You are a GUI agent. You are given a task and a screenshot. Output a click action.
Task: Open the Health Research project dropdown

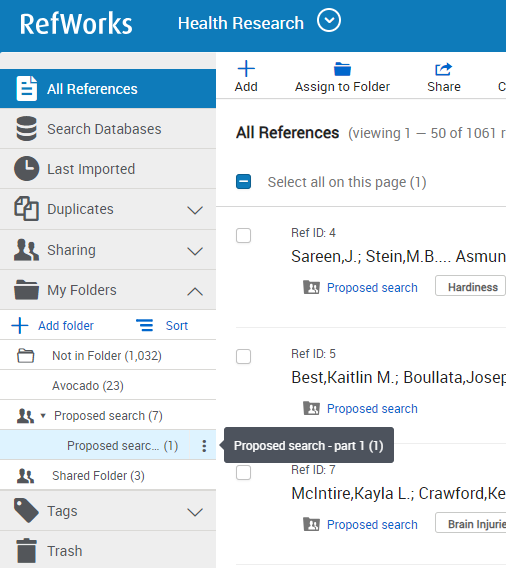[329, 20]
